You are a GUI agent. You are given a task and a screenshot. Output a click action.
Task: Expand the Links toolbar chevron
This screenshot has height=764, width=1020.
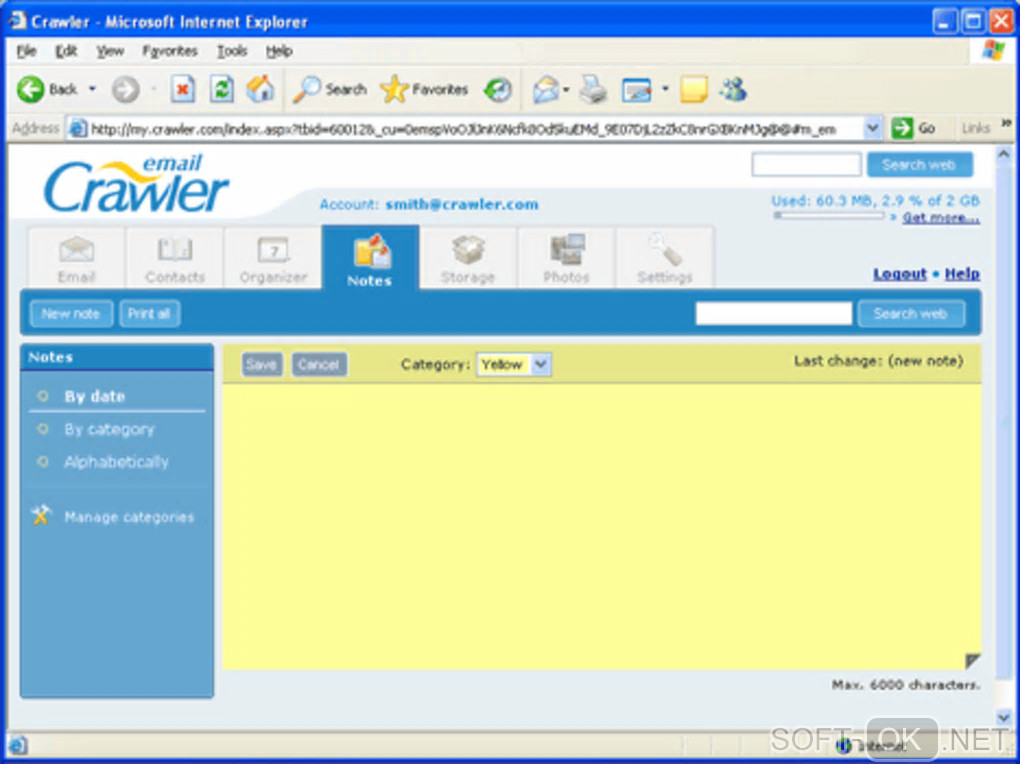(x=1006, y=123)
